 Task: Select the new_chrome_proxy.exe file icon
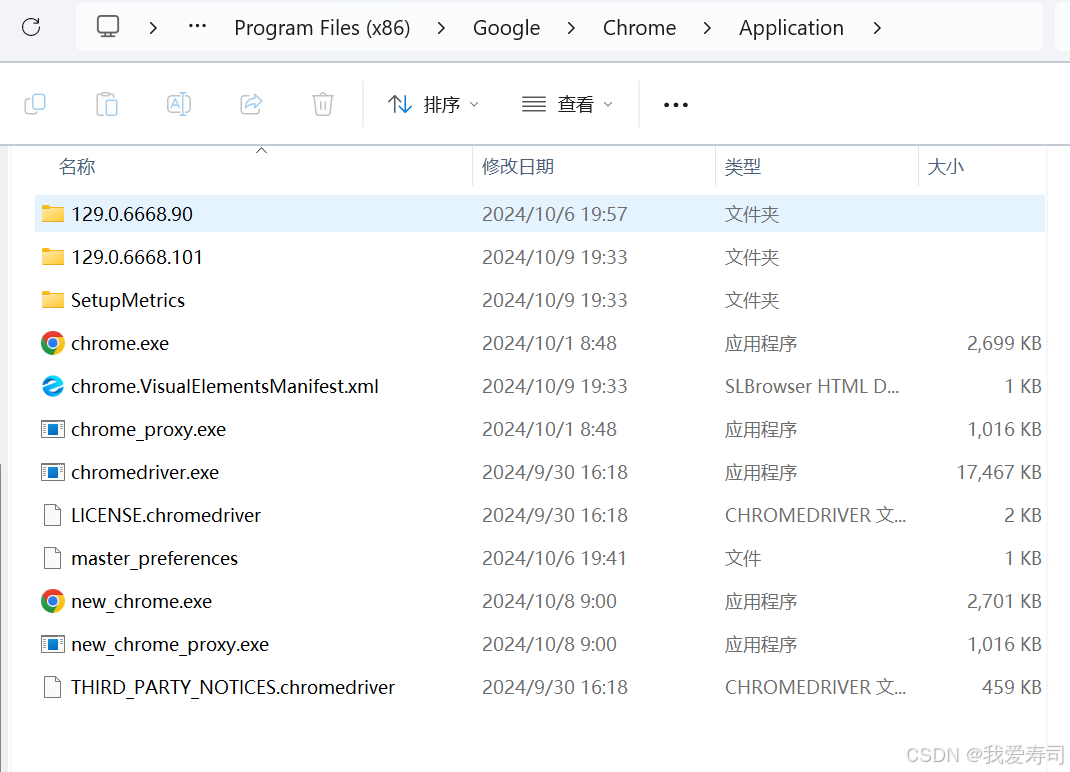point(53,644)
